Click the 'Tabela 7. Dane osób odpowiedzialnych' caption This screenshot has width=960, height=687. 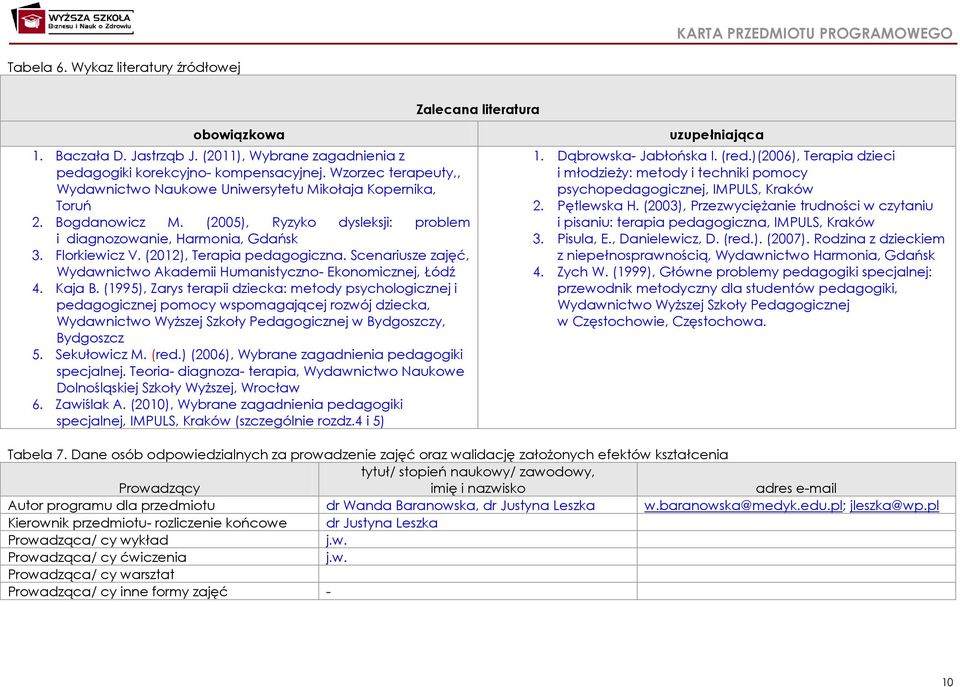point(367,454)
